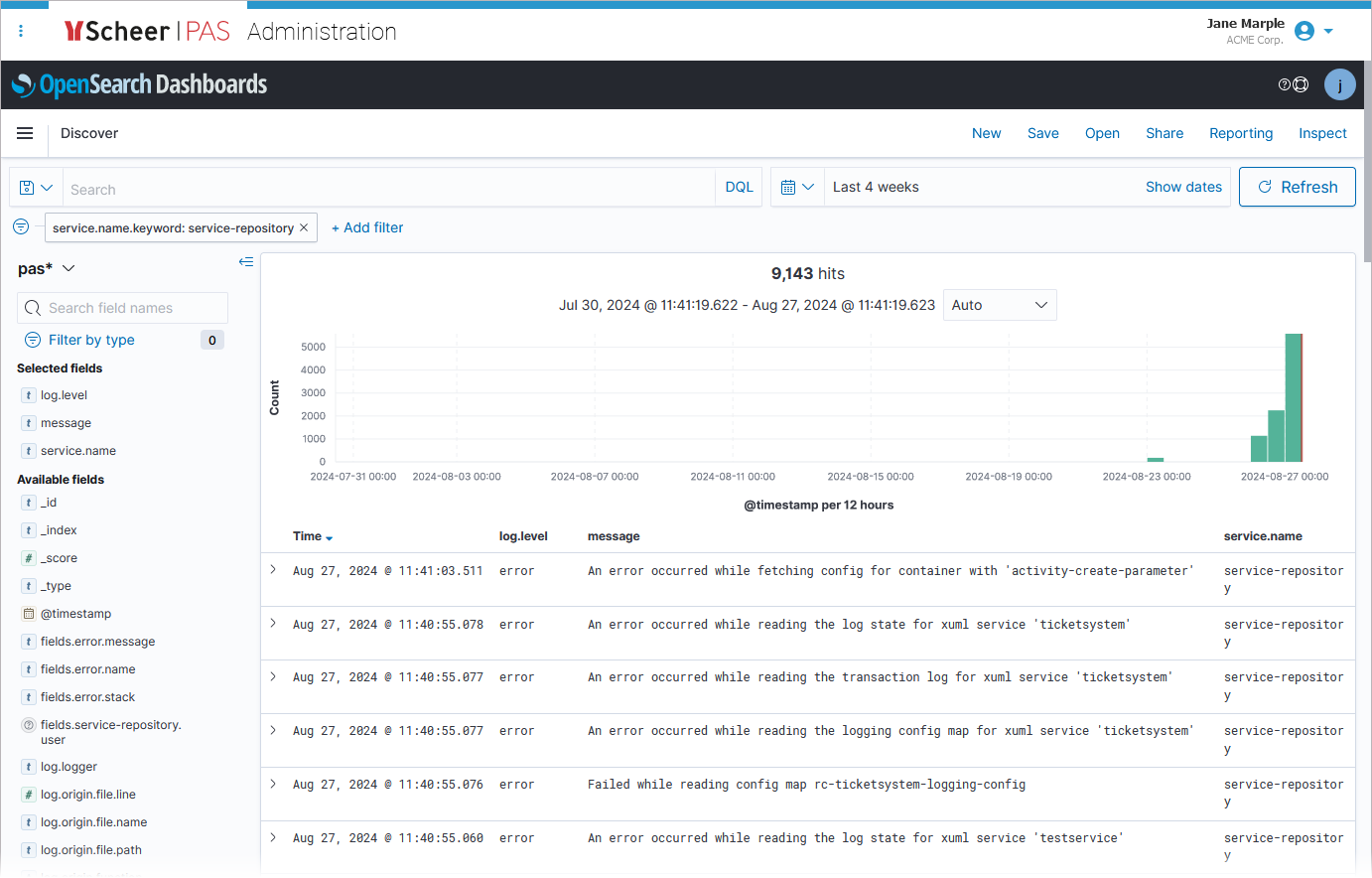Open the saved queries popover icon
1372x878 pixels.
[x=36, y=188]
